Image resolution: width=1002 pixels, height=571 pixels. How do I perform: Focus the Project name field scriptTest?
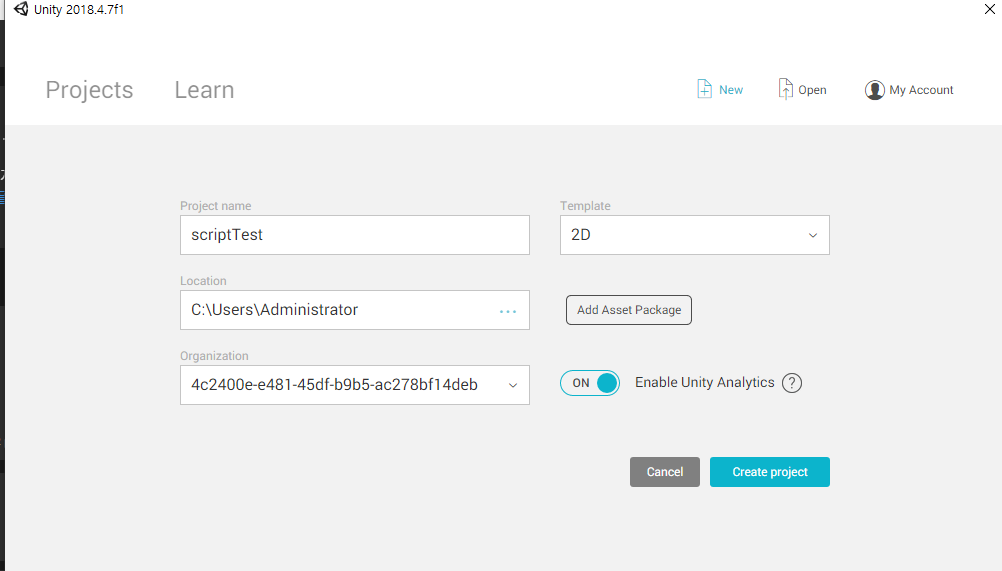click(355, 235)
